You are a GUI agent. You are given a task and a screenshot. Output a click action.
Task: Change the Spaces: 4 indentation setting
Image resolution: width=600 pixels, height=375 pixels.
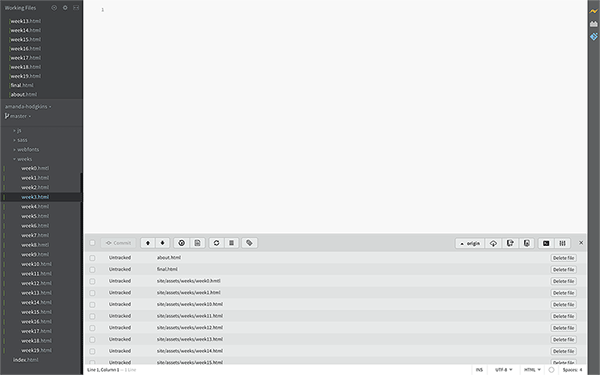tap(572, 370)
